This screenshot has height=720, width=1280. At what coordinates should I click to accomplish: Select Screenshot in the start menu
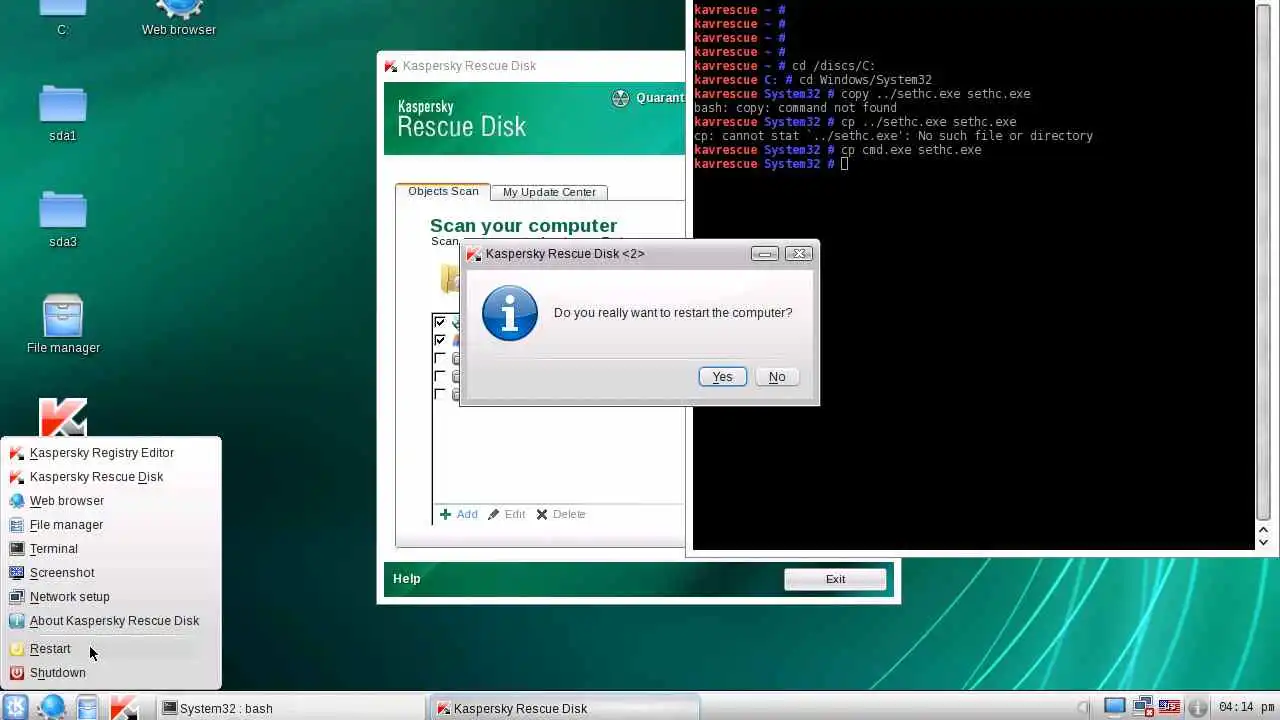(62, 573)
